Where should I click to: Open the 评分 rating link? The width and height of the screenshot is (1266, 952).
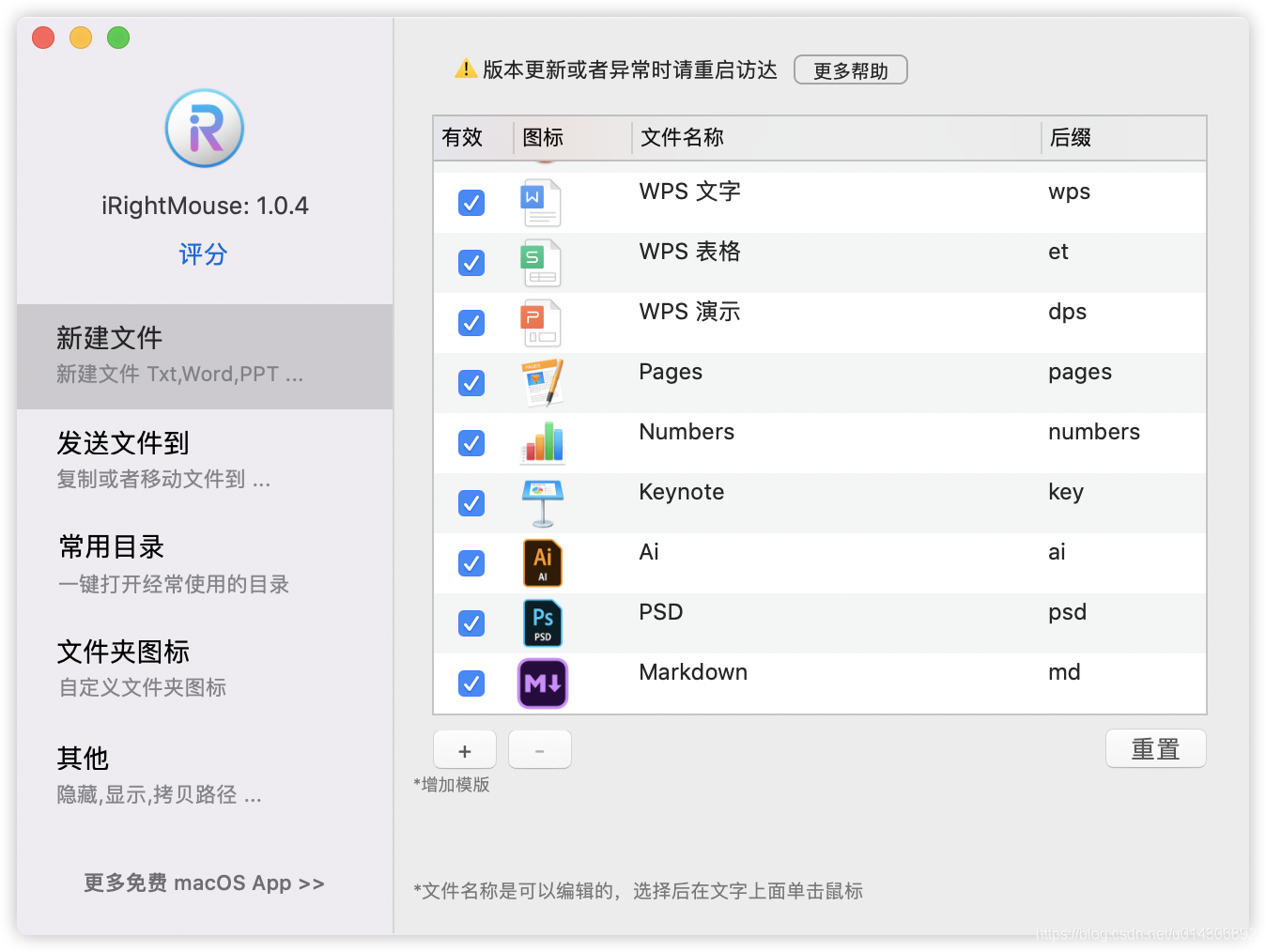pyautogui.click(x=204, y=254)
